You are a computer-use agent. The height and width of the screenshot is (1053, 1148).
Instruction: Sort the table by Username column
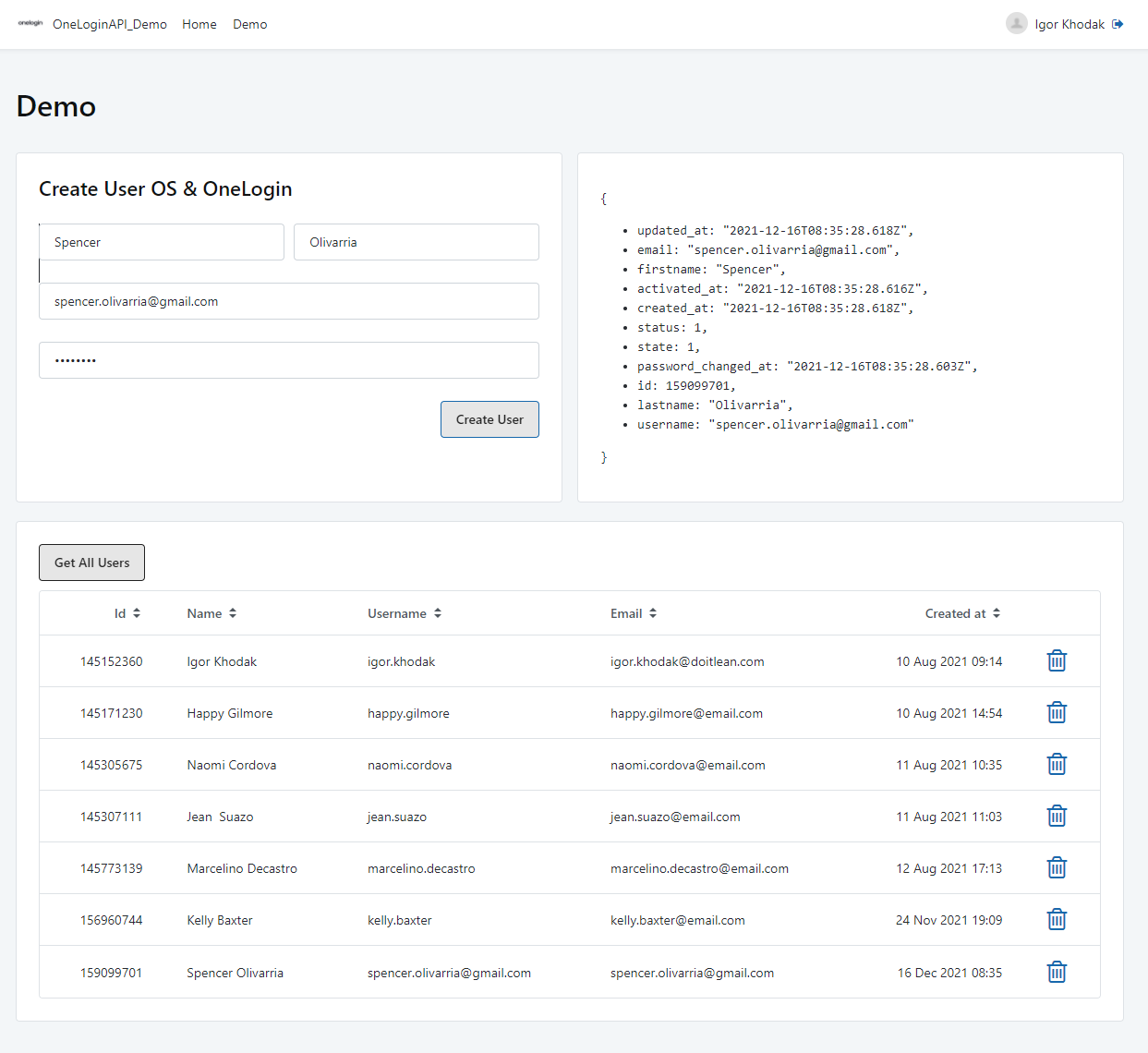405,613
